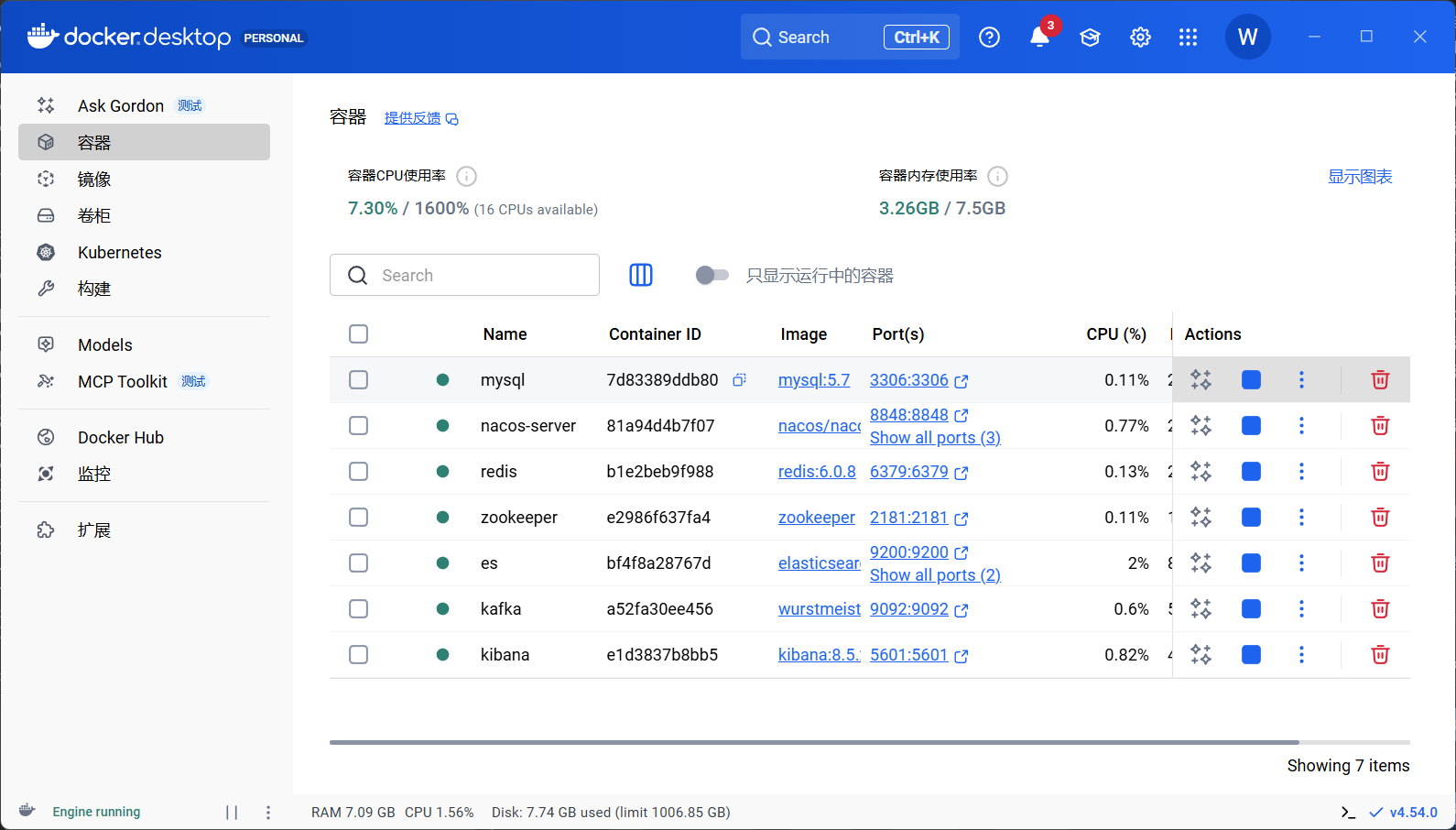The height and width of the screenshot is (830, 1456).
Task: Open the MCP Toolkit sidebar item
Action: (144, 381)
